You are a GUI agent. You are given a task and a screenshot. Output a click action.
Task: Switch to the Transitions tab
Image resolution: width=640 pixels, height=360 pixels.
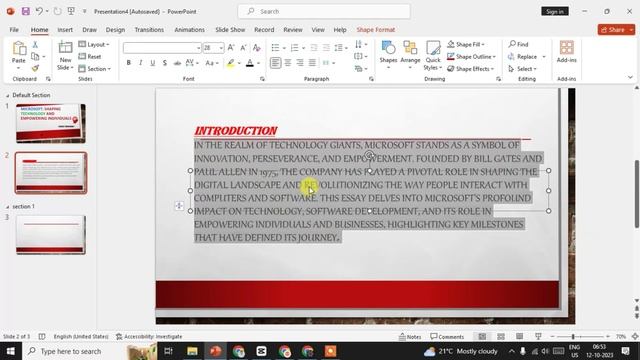tap(149, 30)
